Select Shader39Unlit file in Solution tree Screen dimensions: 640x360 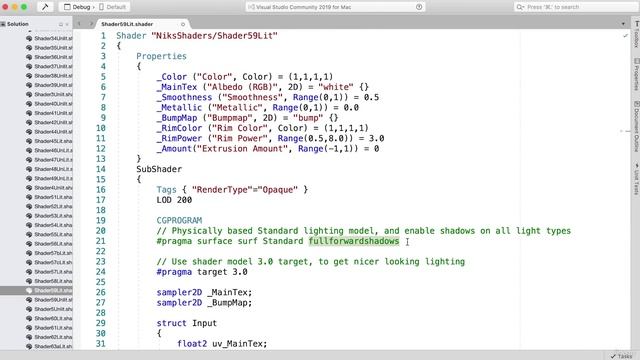(49, 85)
